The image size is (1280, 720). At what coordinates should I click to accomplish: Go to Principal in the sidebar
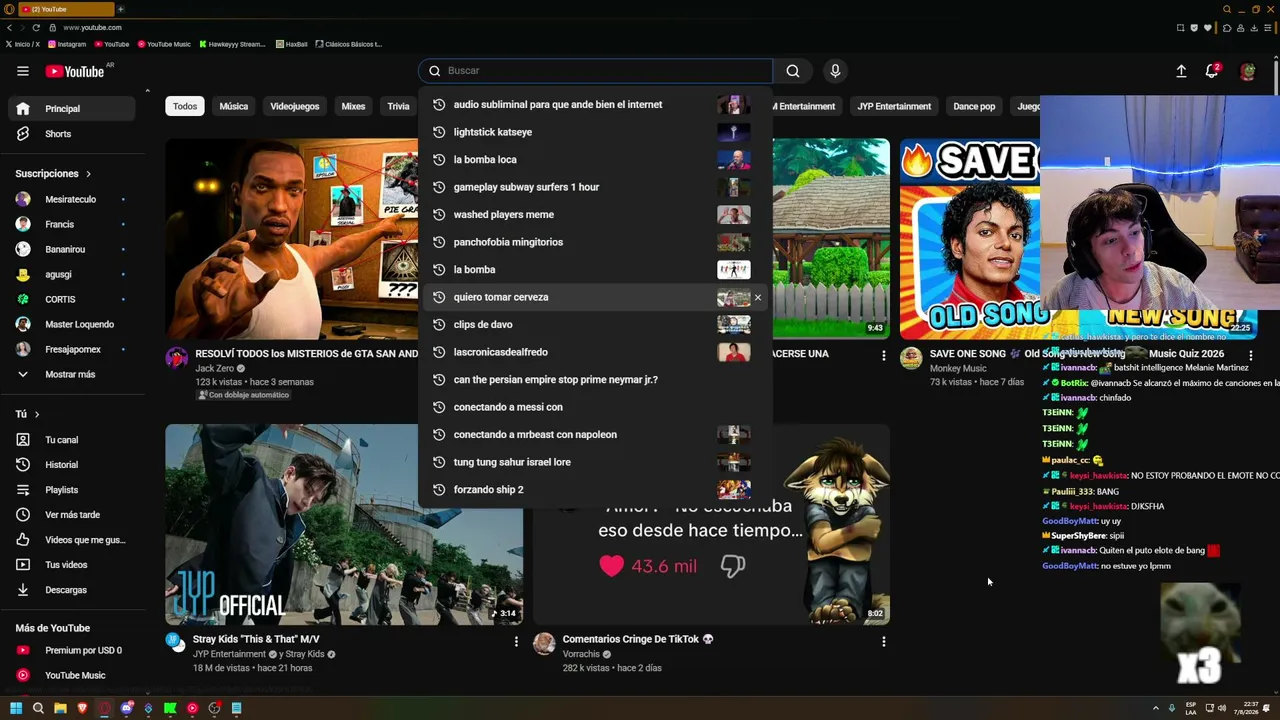click(x=70, y=109)
